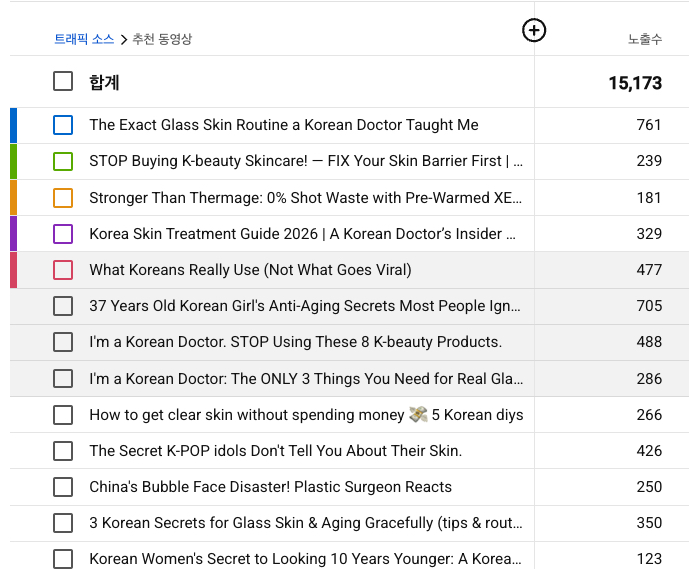Image resolution: width=689 pixels, height=569 pixels.
Task: Click the impressions value 266
Action: (649, 415)
